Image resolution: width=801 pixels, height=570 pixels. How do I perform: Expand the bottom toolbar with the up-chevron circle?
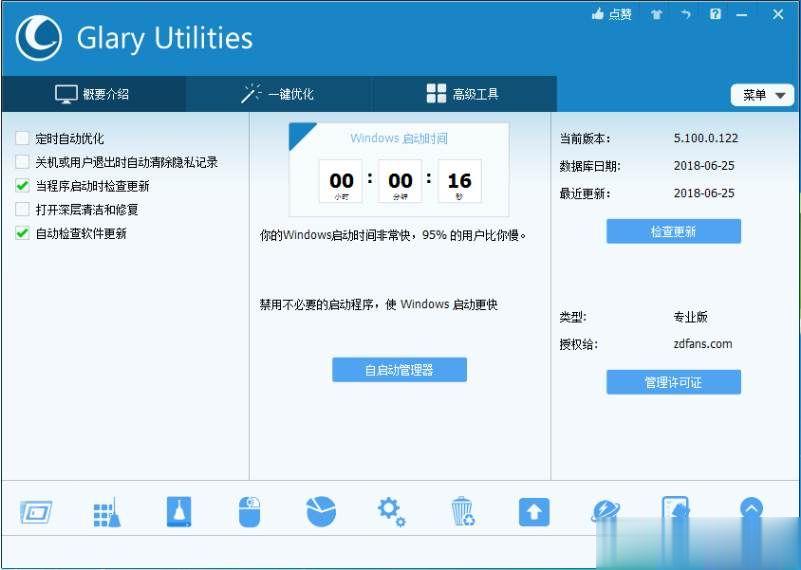pyautogui.click(x=751, y=508)
